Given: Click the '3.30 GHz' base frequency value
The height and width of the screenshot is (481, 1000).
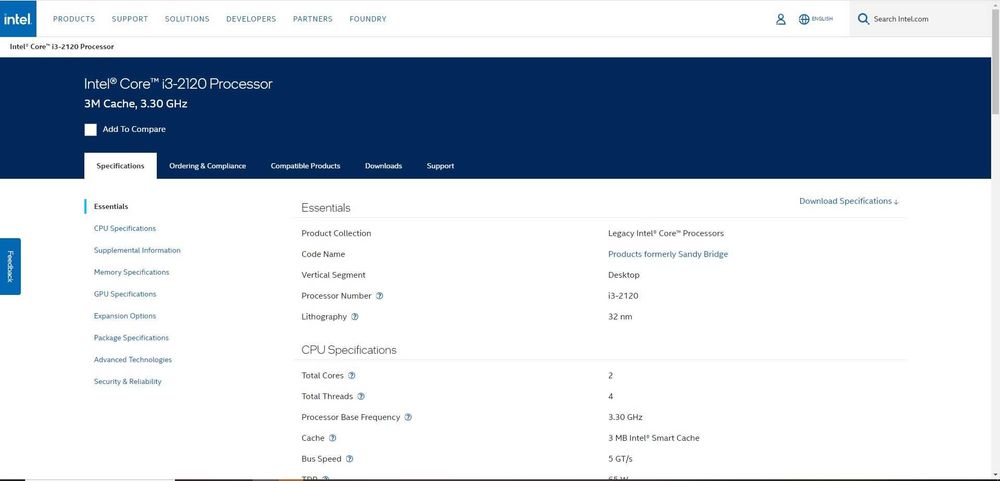Looking at the screenshot, I should [x=625, y=417].
